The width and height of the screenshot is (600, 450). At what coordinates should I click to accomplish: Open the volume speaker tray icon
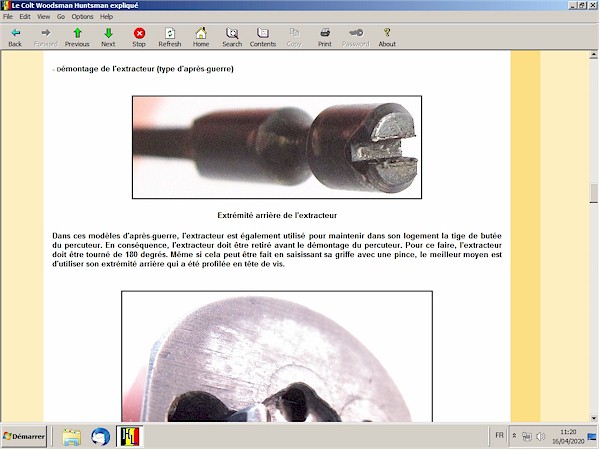[x=541, y=436]
